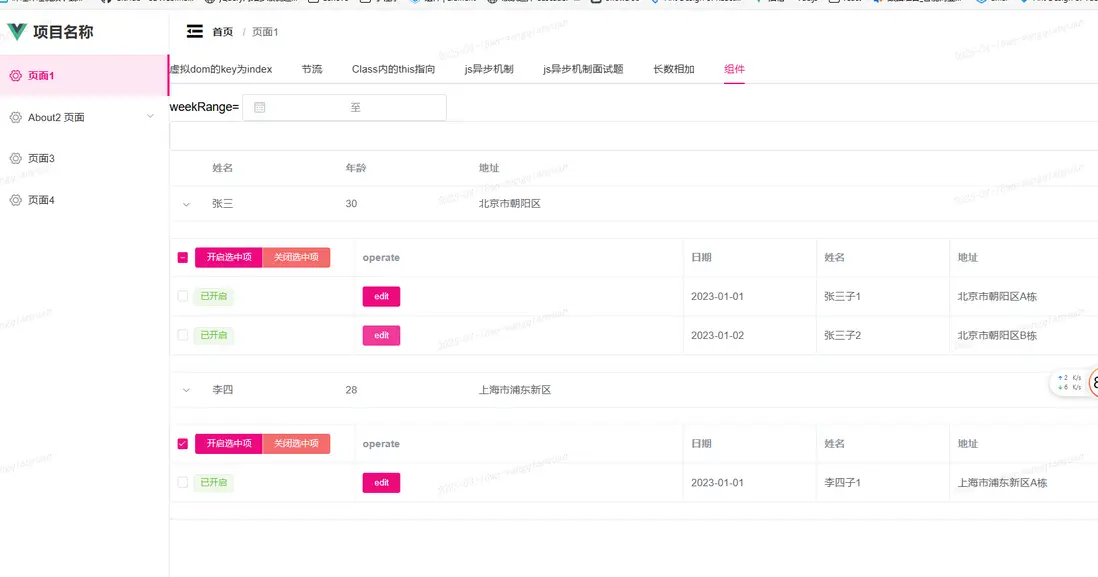The image size is (1098, 577).
Task: Click the 张三子2 name cell
Action: coord(842,335)
